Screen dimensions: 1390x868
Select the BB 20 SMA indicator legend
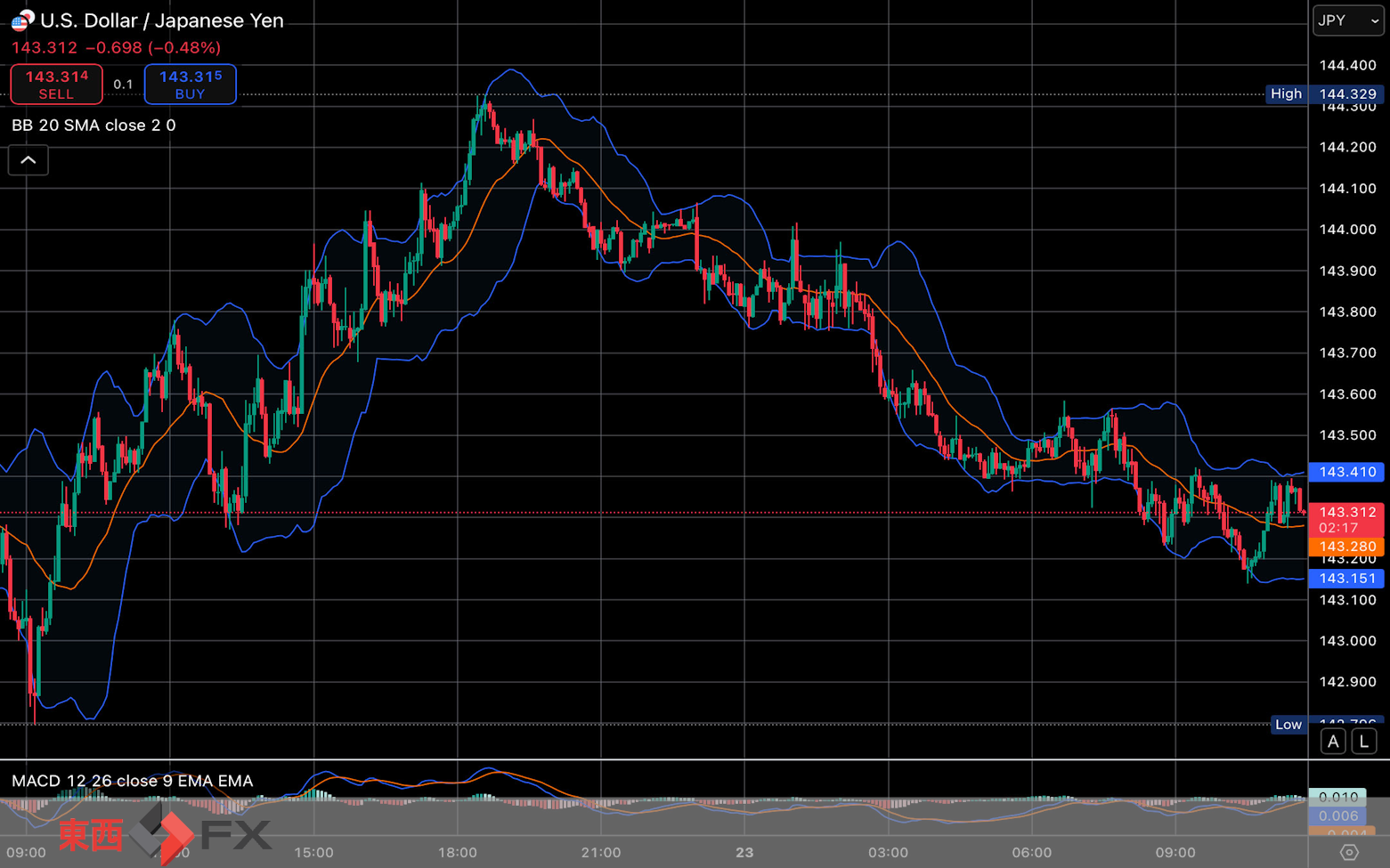93,126
